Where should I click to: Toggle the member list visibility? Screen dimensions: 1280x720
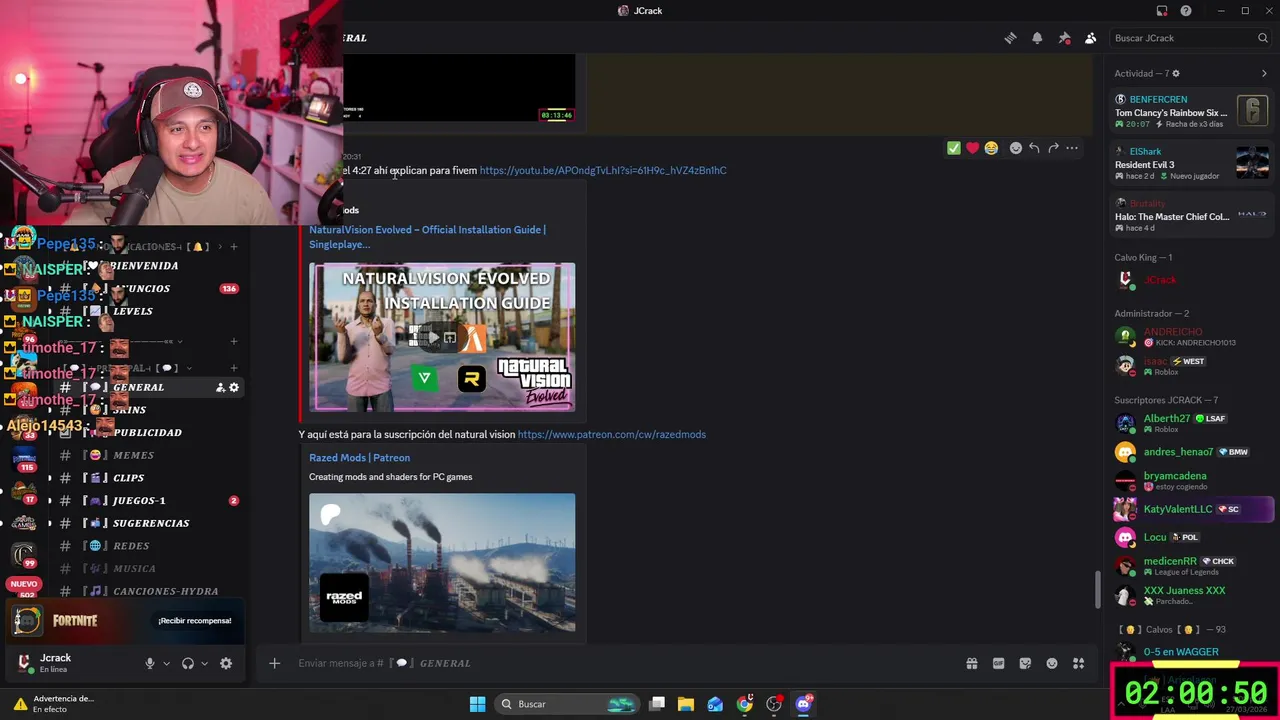(x=1091, y=38)
